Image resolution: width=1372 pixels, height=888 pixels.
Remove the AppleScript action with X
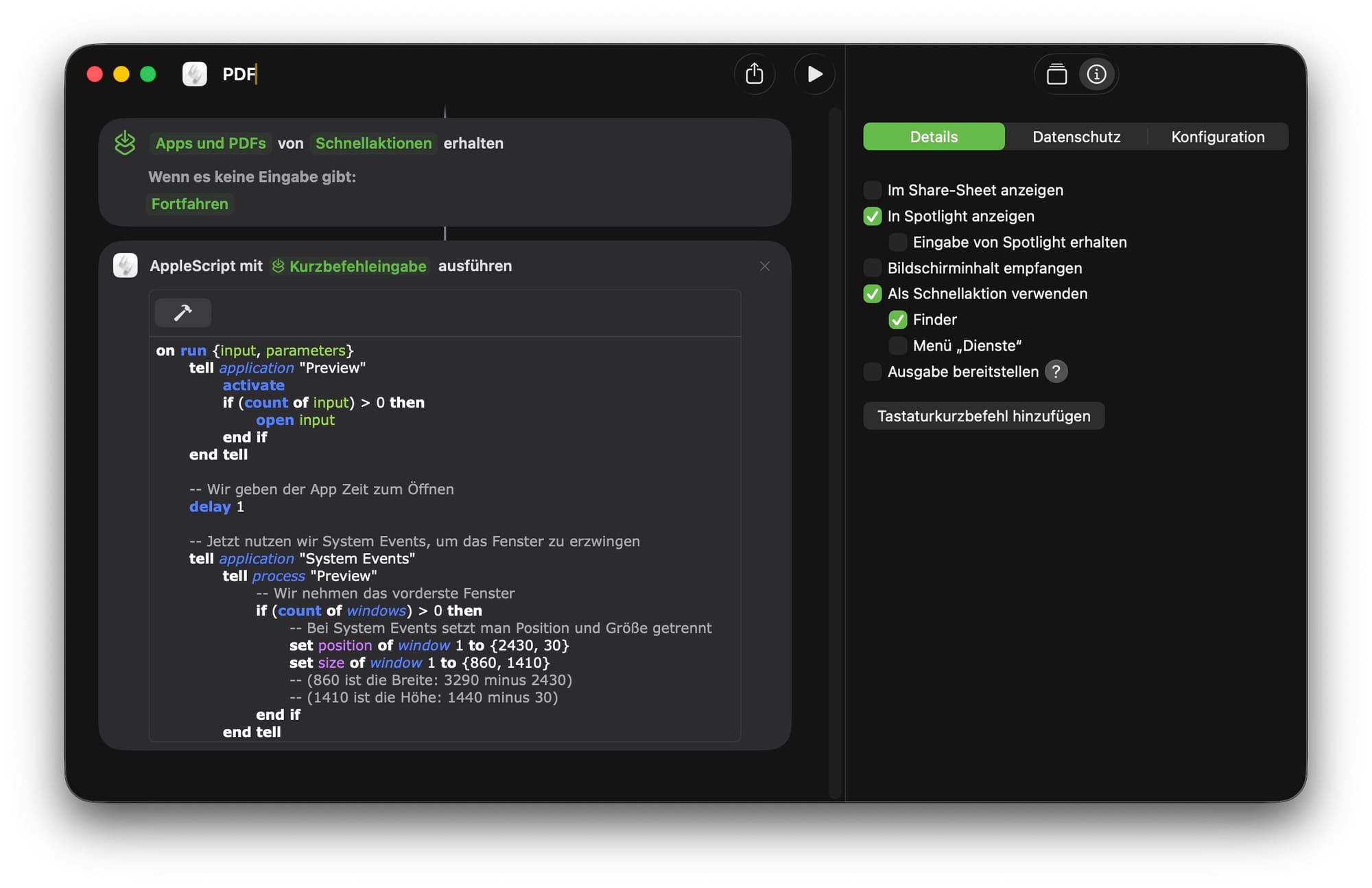765,266
